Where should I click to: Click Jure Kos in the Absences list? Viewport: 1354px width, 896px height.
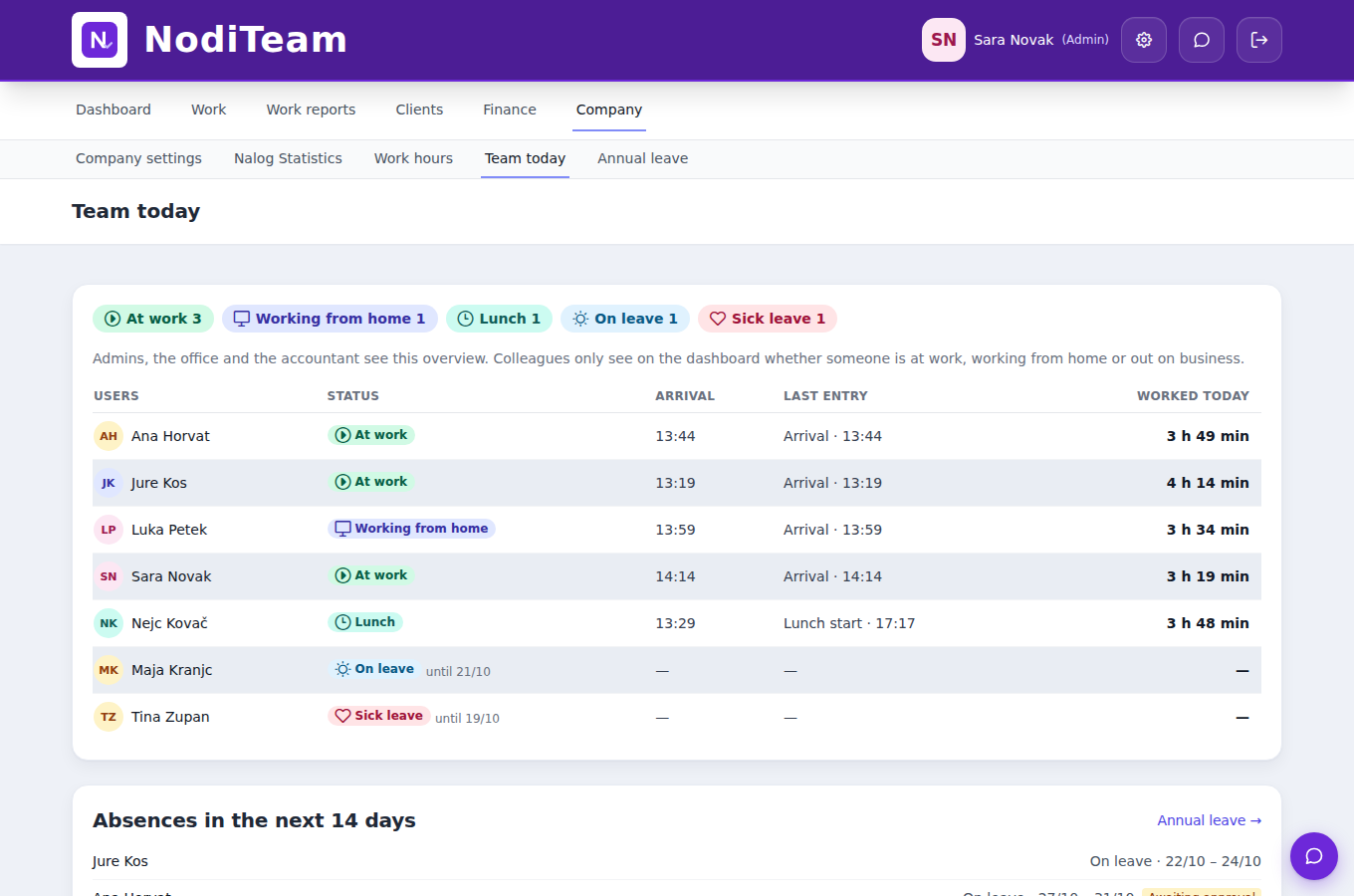pyautogui.click(x=120, y=861)
